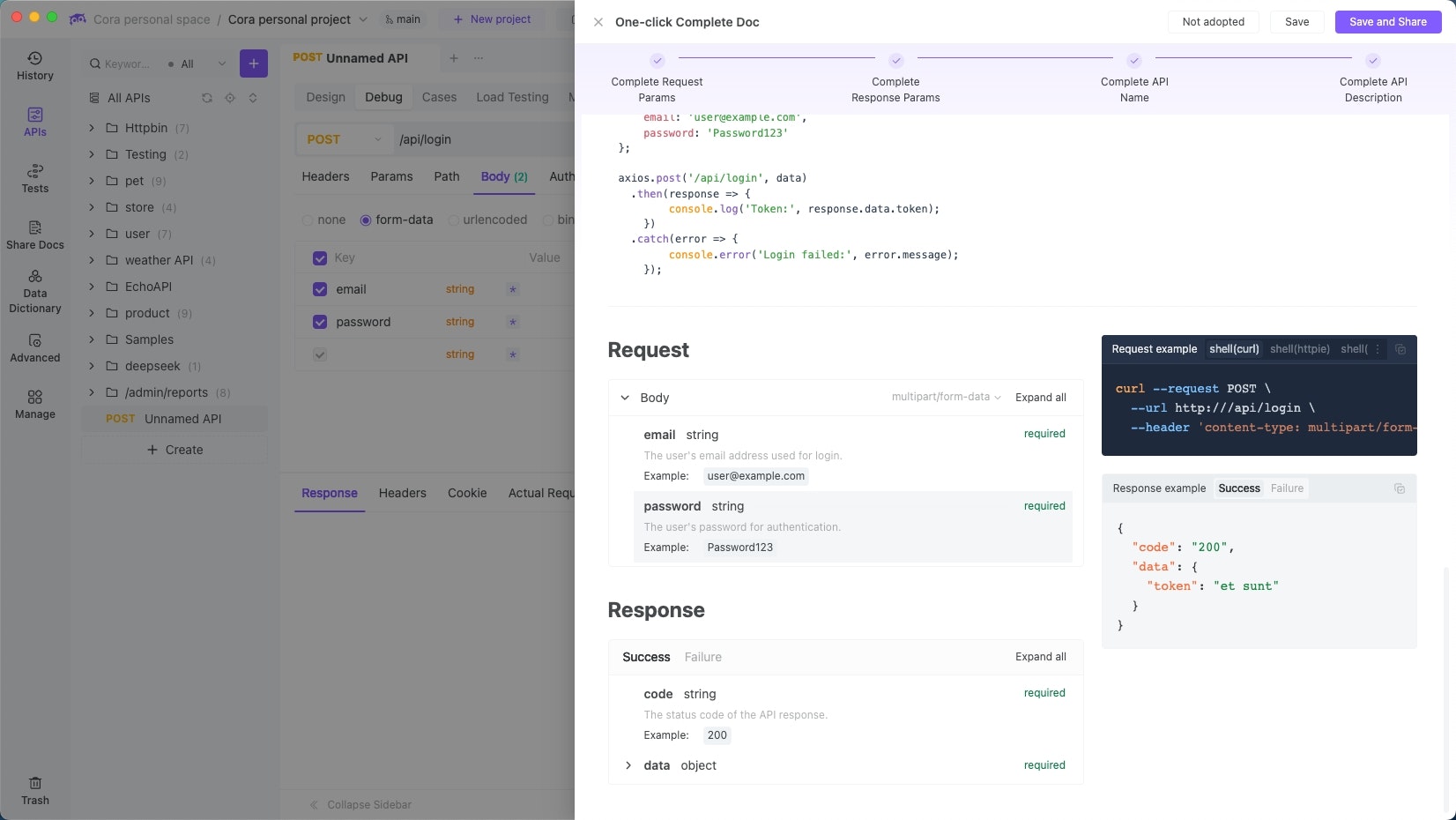Image resolution: width=1456 pixels, height=820 pixels.
Task: Open the Manage sidebar section
Action: pos(34,405)
